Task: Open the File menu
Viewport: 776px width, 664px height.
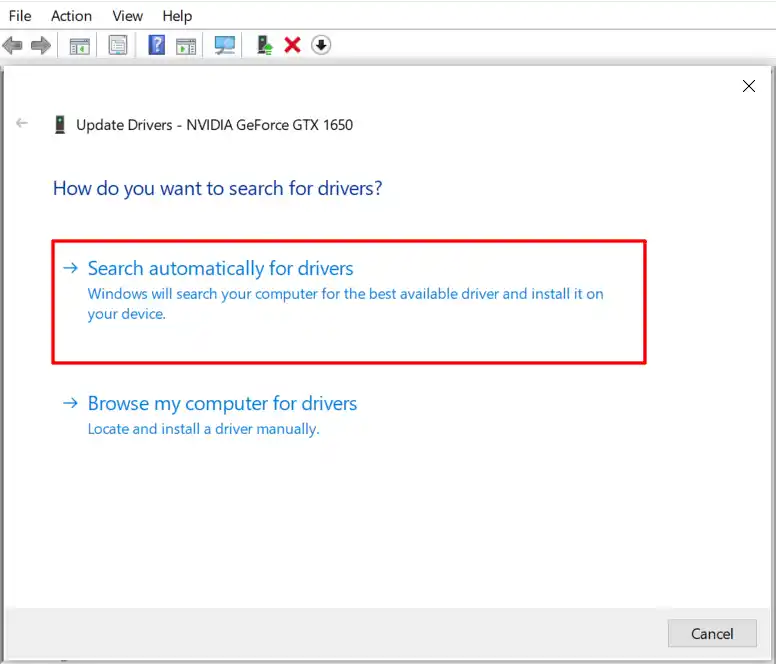Action: point(20,16)
